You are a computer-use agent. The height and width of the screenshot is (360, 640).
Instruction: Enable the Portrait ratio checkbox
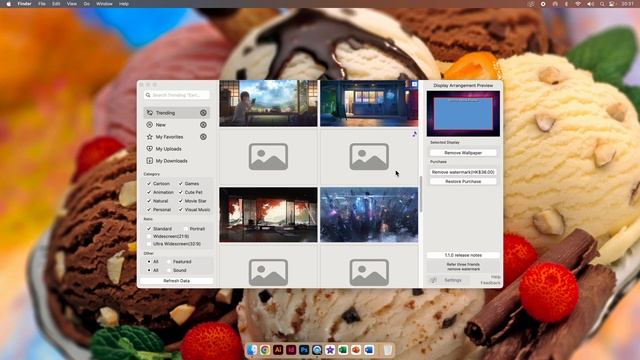(186, 229)
